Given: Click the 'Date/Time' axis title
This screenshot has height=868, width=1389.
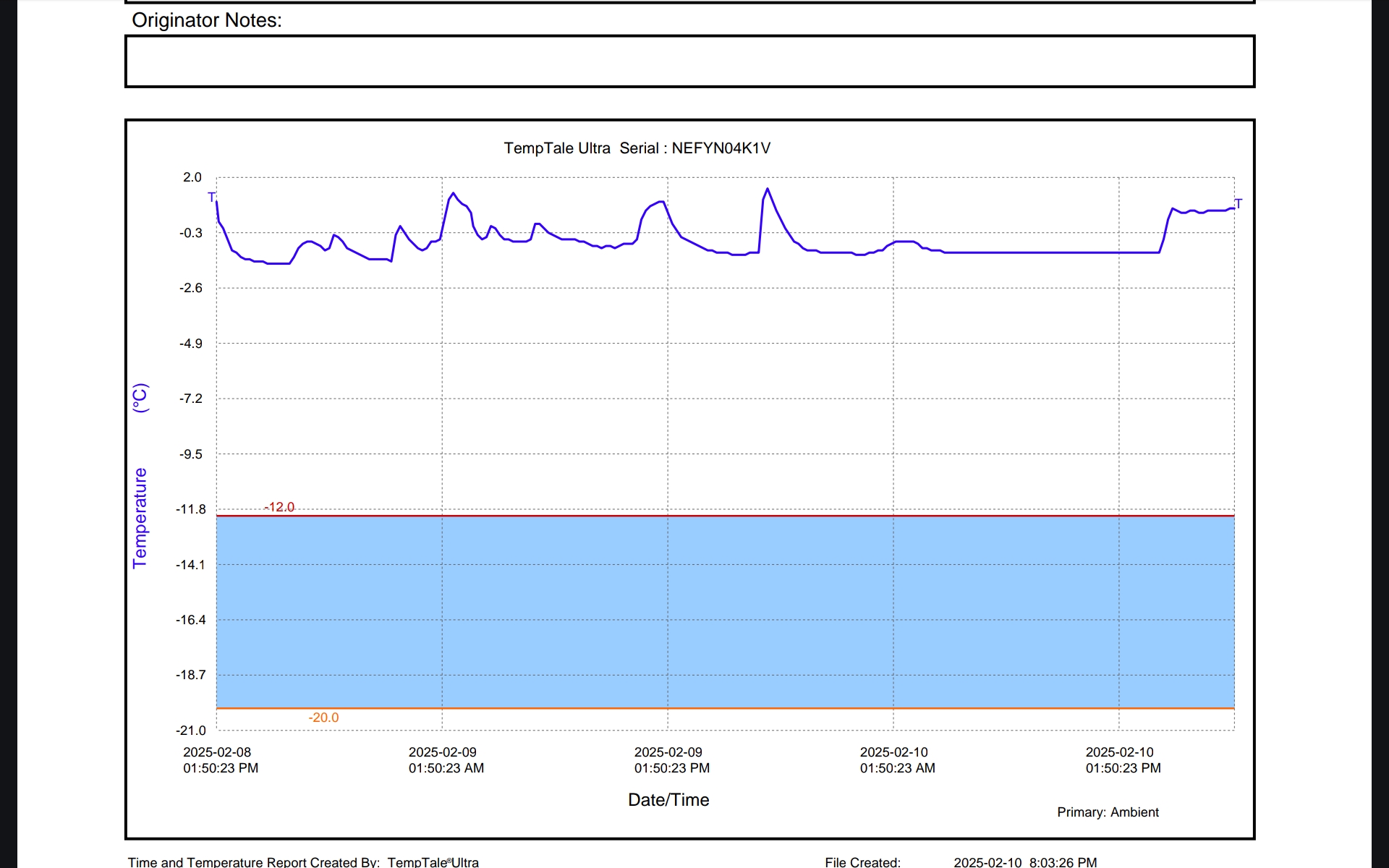Looking at the screenshot, I should point(668,800).
